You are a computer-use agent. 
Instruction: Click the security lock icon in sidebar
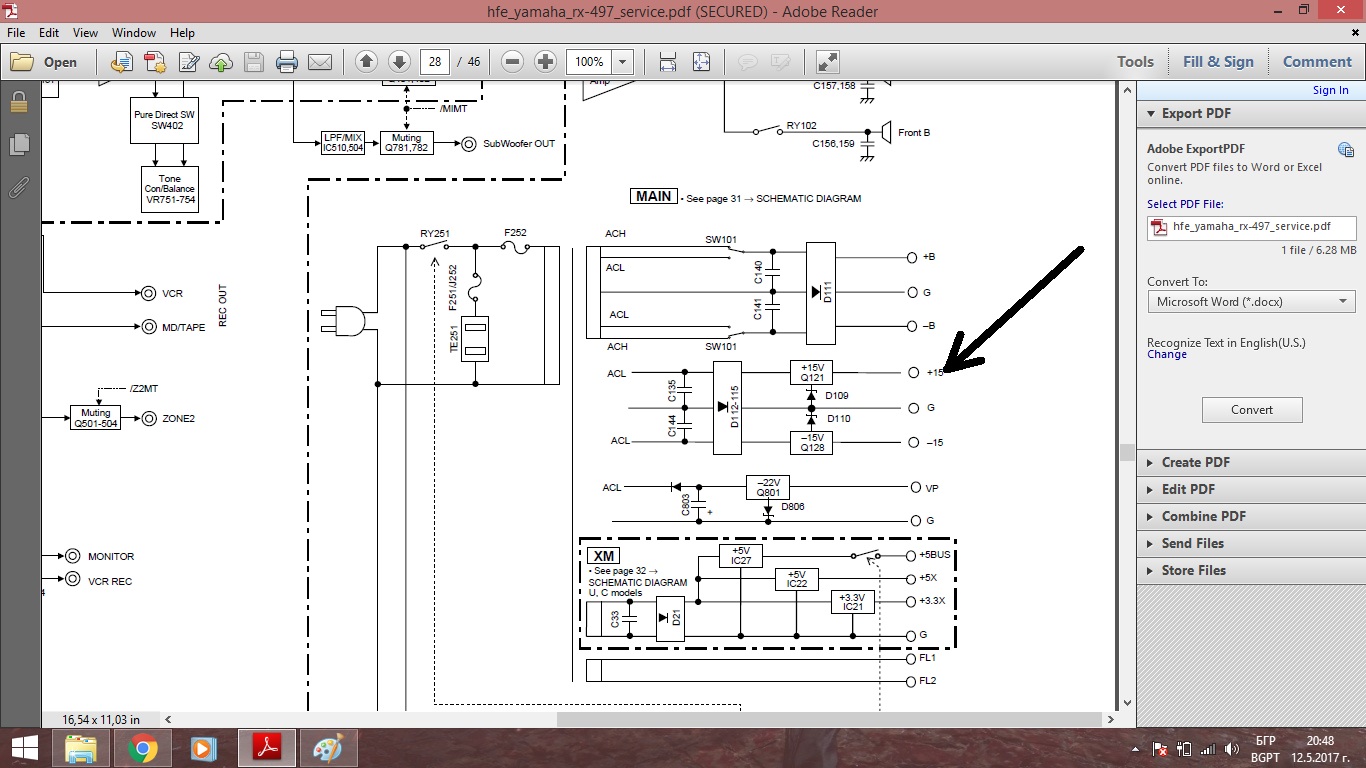pyautogui.click(x=19, y=102)
